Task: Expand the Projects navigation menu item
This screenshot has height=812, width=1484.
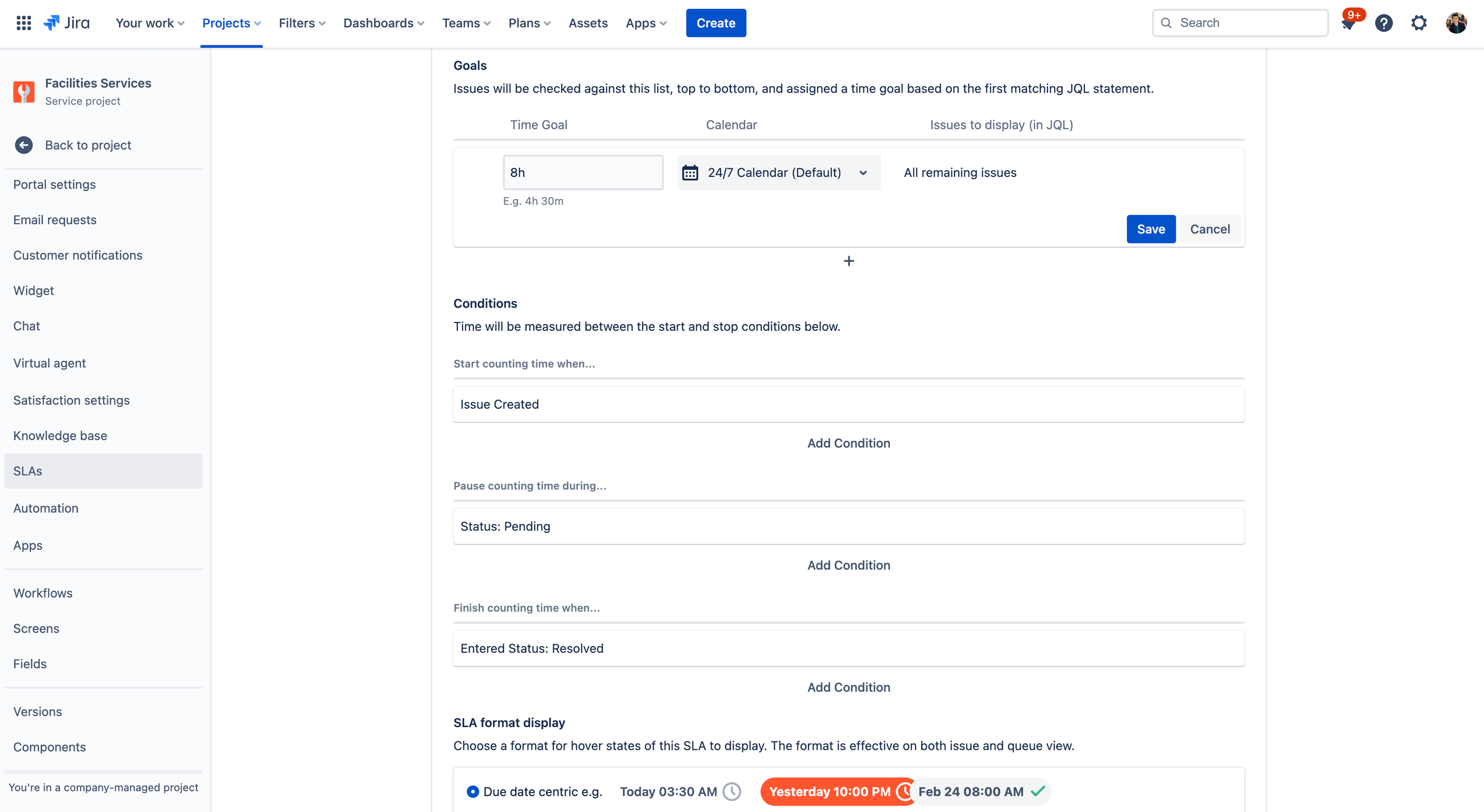Action: [231, 23]
